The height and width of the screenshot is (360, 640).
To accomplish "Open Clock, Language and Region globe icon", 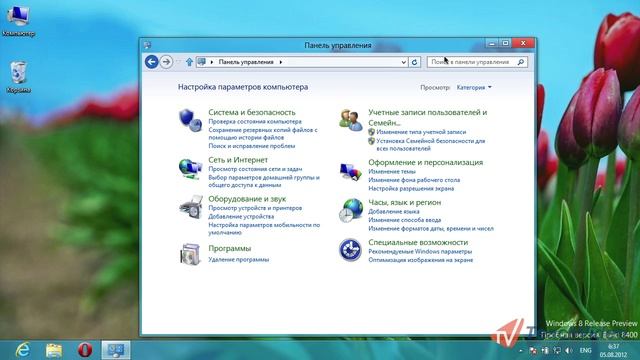I will 351,210.
